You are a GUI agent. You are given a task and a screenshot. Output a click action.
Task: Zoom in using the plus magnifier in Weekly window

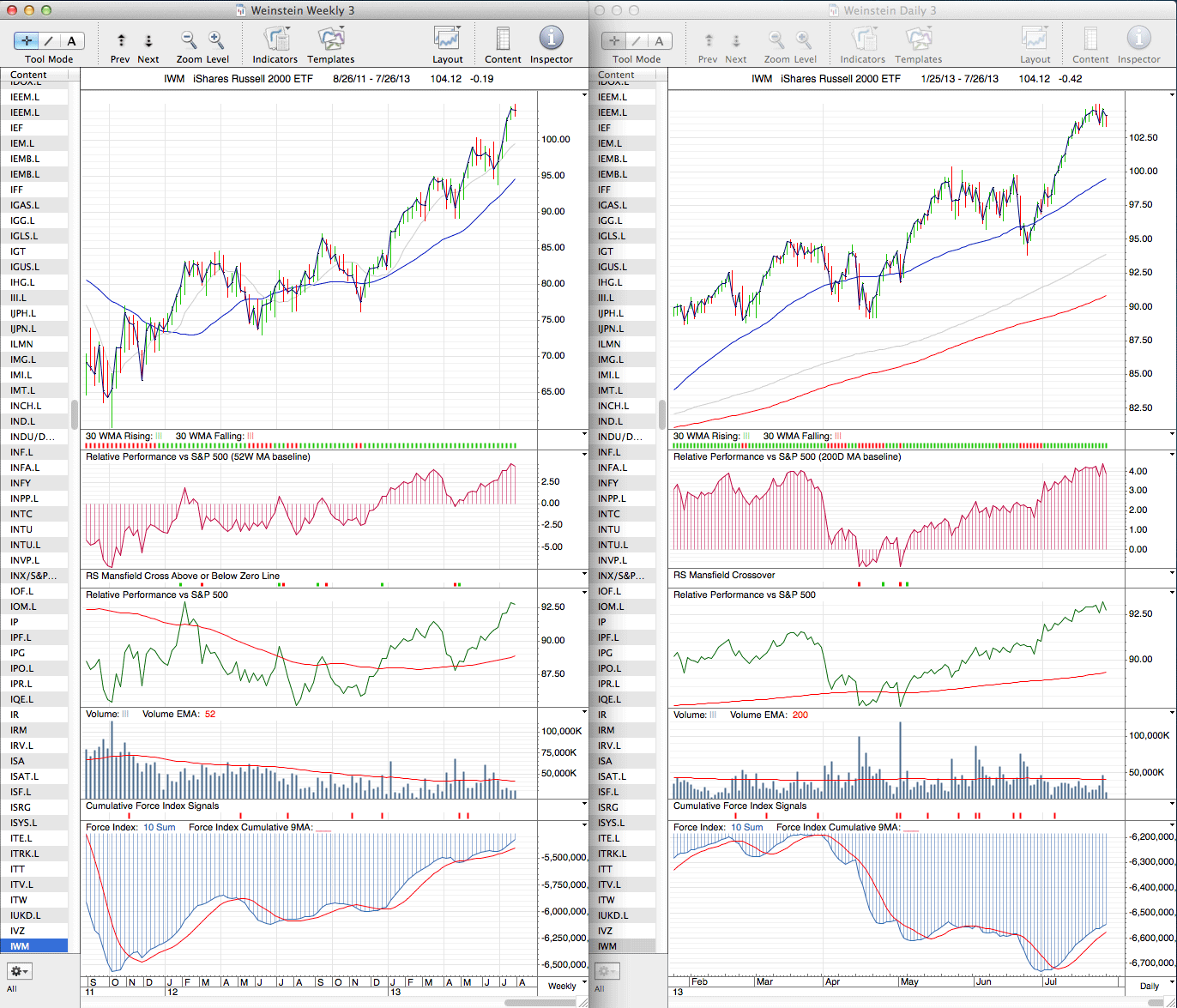(216, 39)
